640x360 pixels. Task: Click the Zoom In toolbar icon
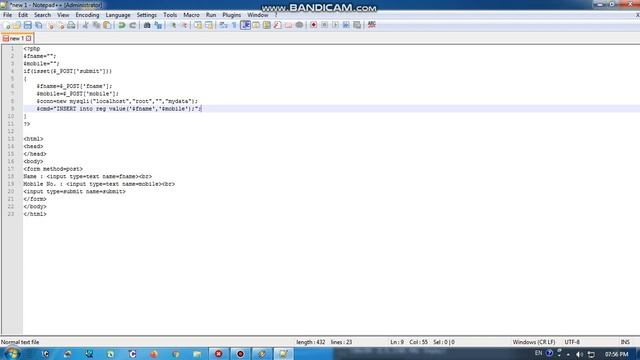[x=173, y=25]
